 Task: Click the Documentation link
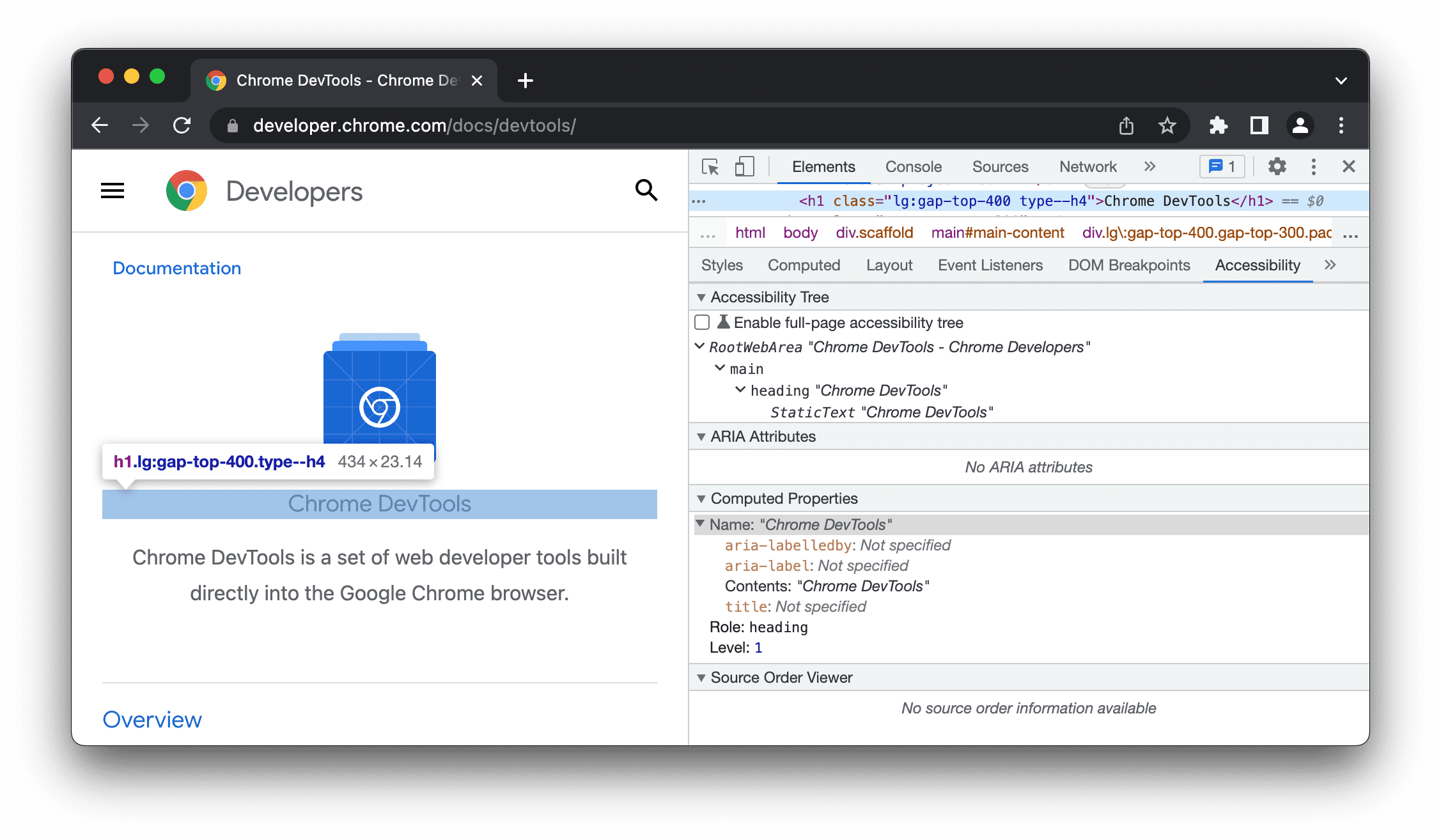click(177, 267)
